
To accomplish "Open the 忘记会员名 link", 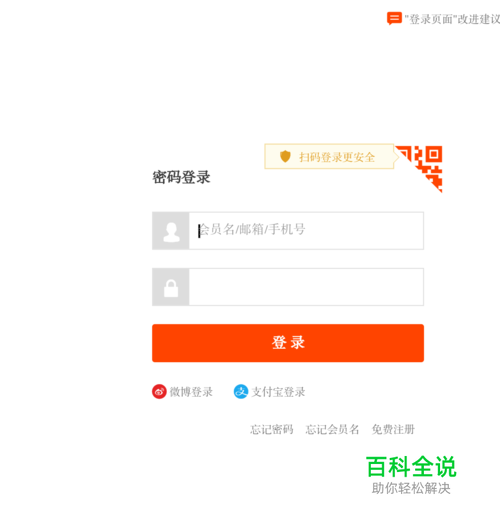I will pyautogui.click(x=332, y=429).
